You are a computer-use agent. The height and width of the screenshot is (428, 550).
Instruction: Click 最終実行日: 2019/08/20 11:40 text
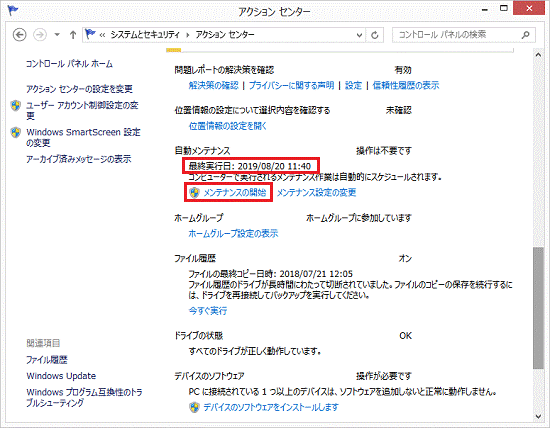[x=250, y=166]
